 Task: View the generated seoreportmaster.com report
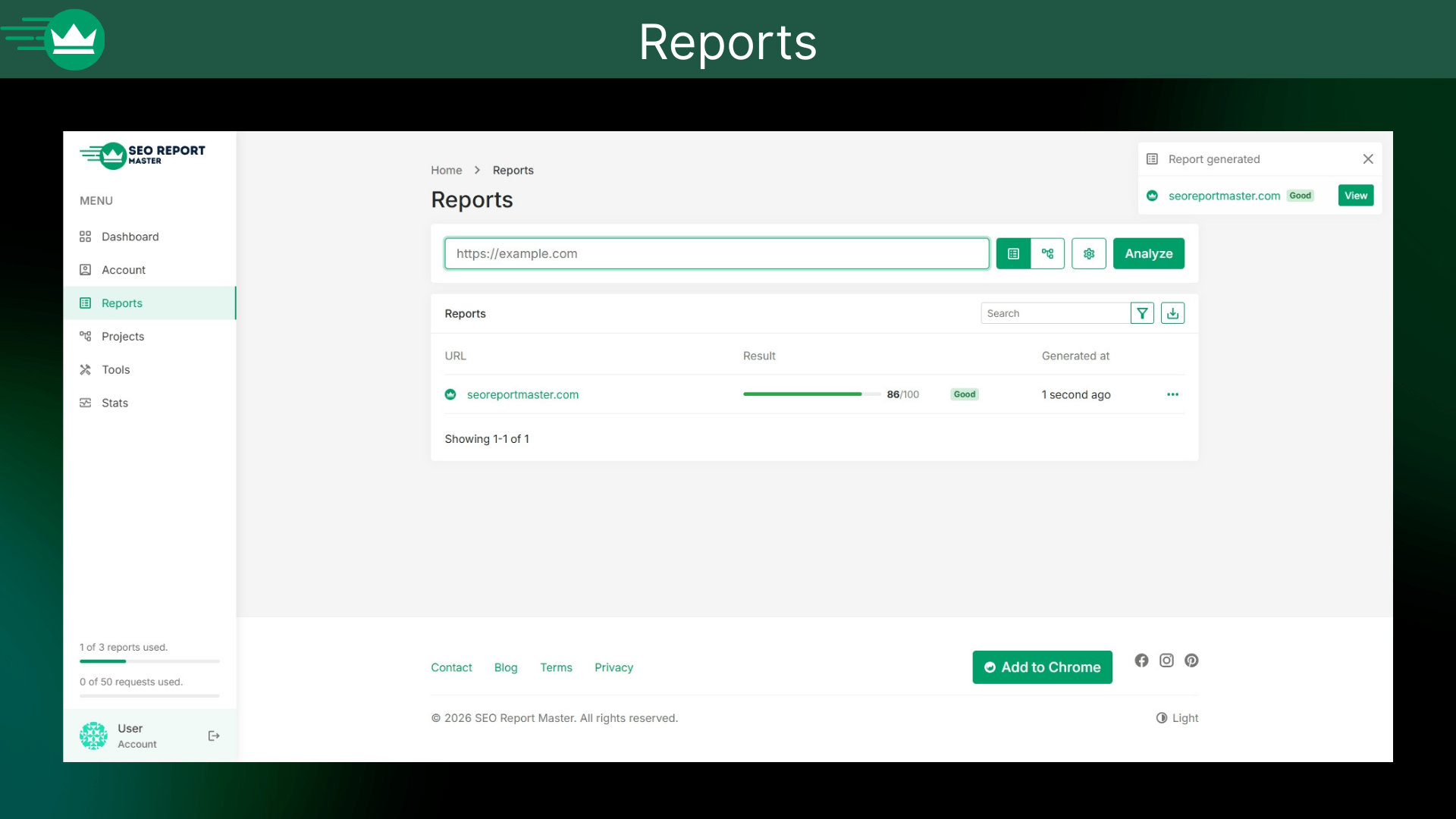point(1355,195)
